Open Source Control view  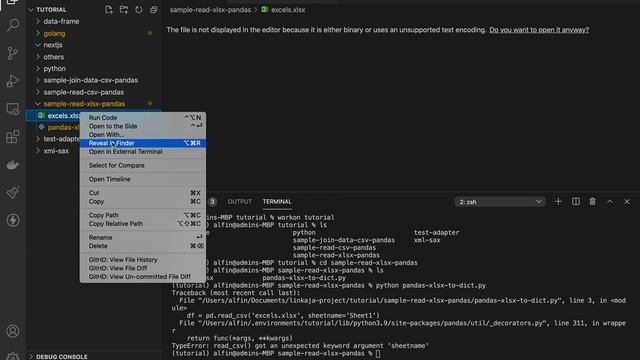(13, 53)
